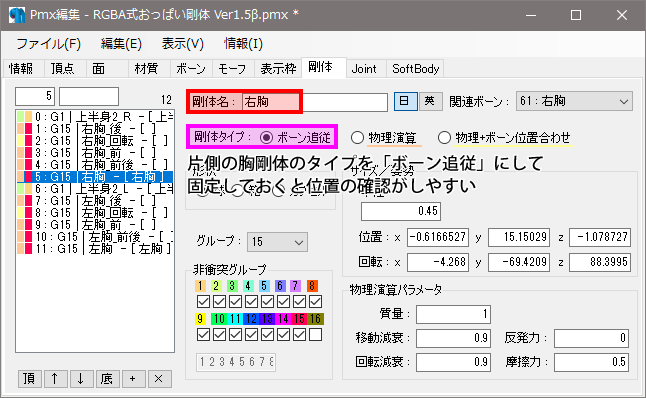Screen dimensions: 646x398
Task: Select list row 9 : G15 左胸_前
Action: coord(95,225)
